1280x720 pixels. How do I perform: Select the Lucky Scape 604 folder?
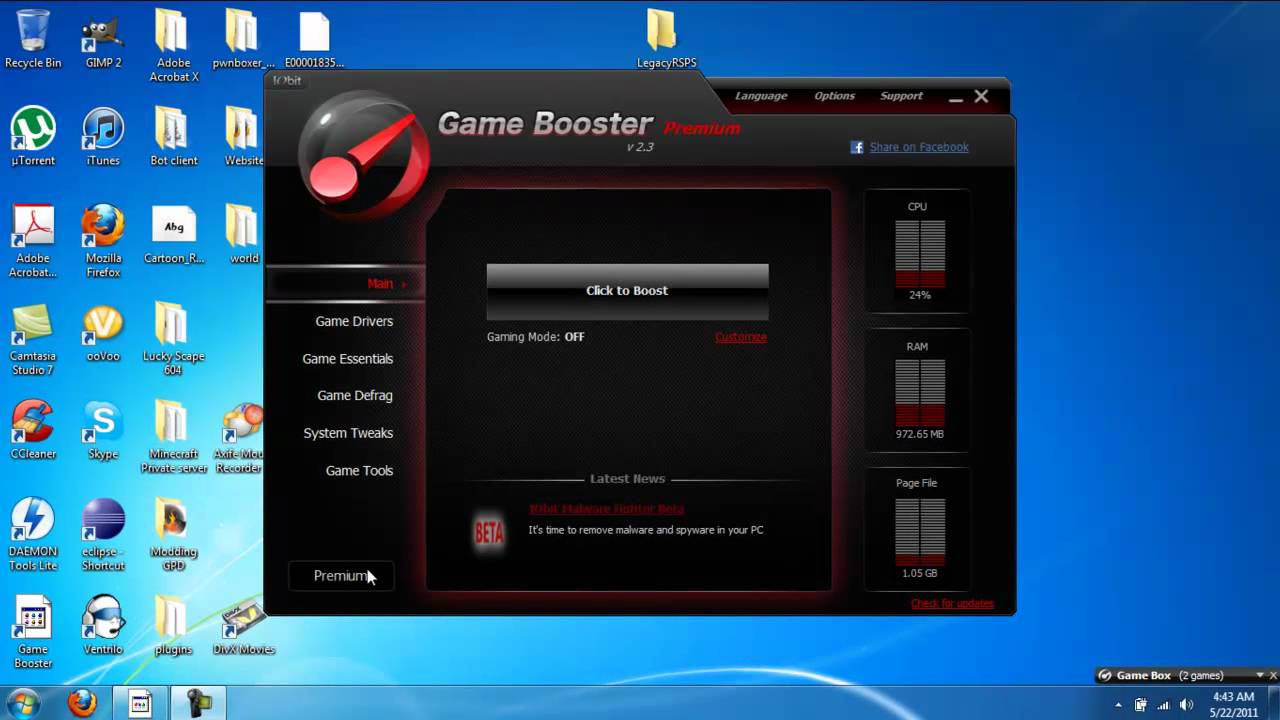click(x=174, y=339)
